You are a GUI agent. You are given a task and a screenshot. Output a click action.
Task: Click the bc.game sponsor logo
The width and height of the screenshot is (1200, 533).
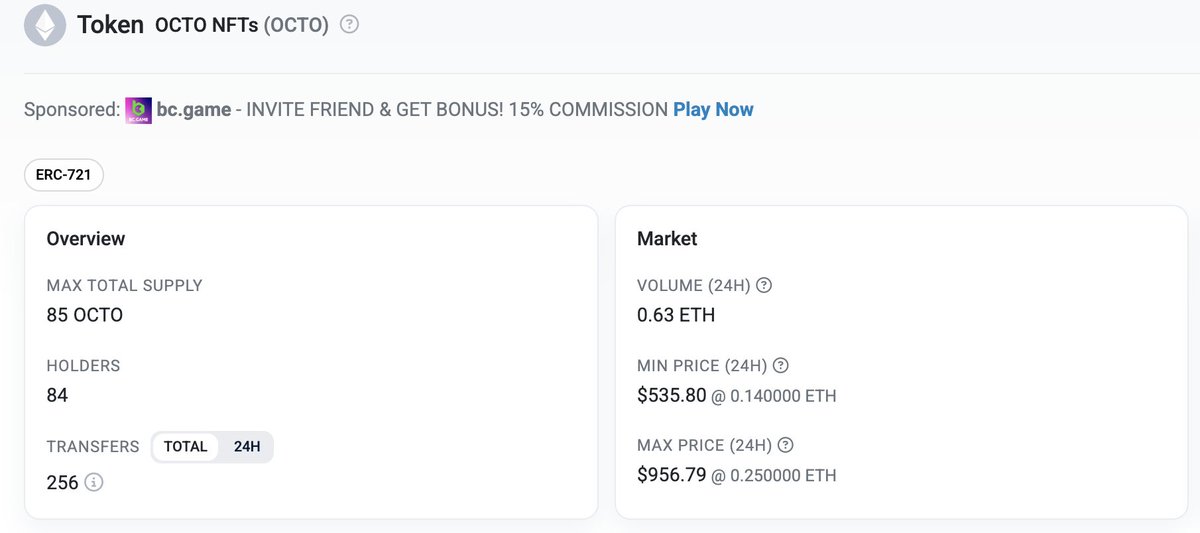point(139,110)
